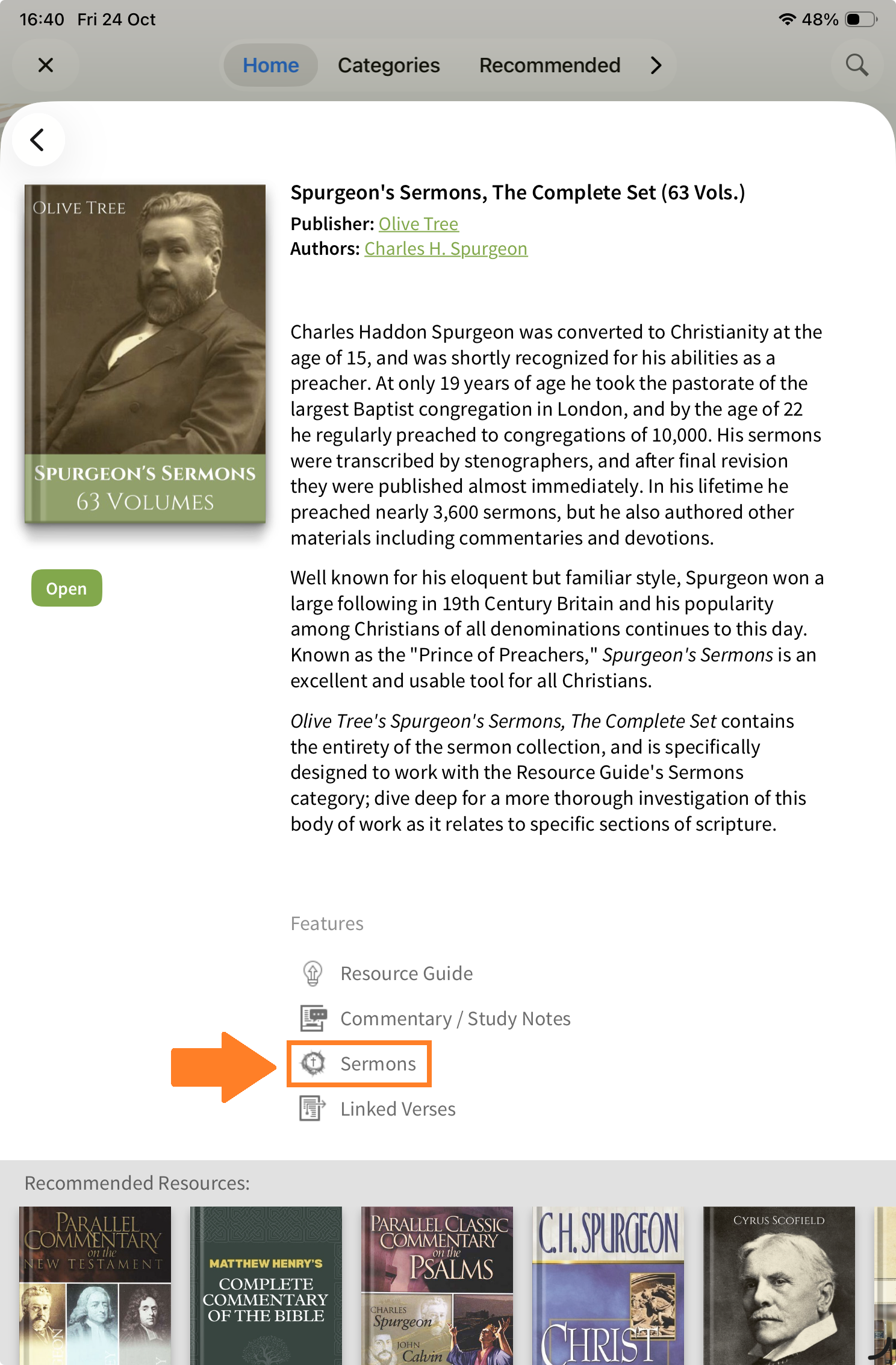Open Parallel Commentary on the New Testament
The height and width of the screenshot is (1365, 896).
coord(95,1285)
